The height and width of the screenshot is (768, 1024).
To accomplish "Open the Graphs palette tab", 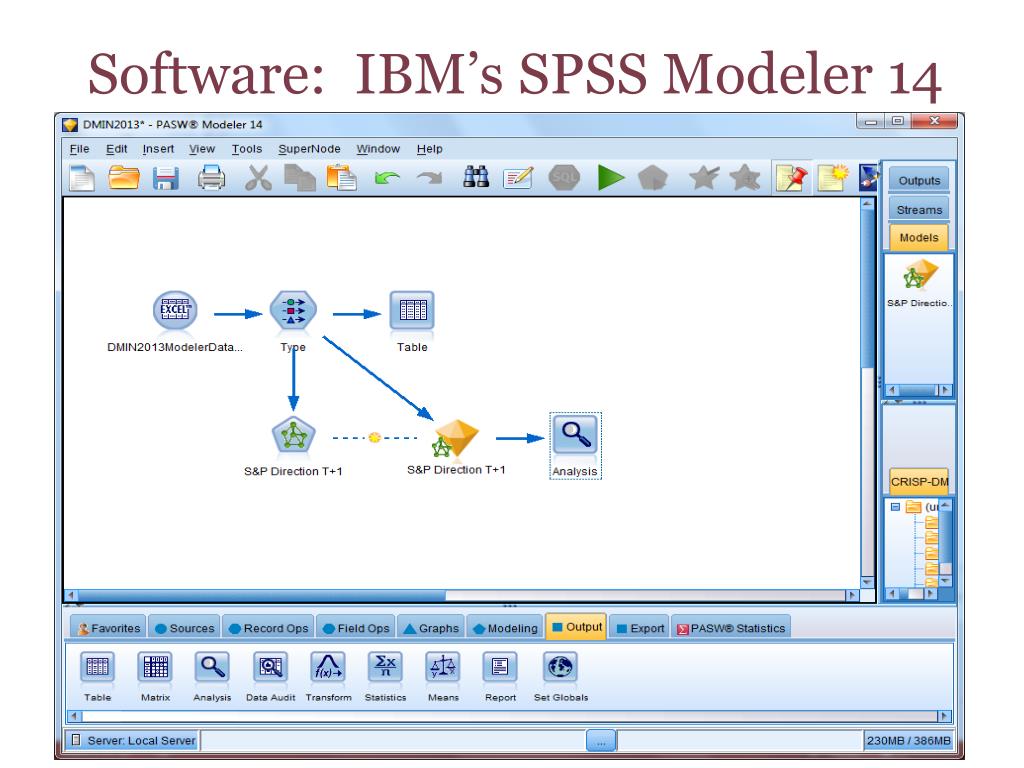I will tap(431, 628).
